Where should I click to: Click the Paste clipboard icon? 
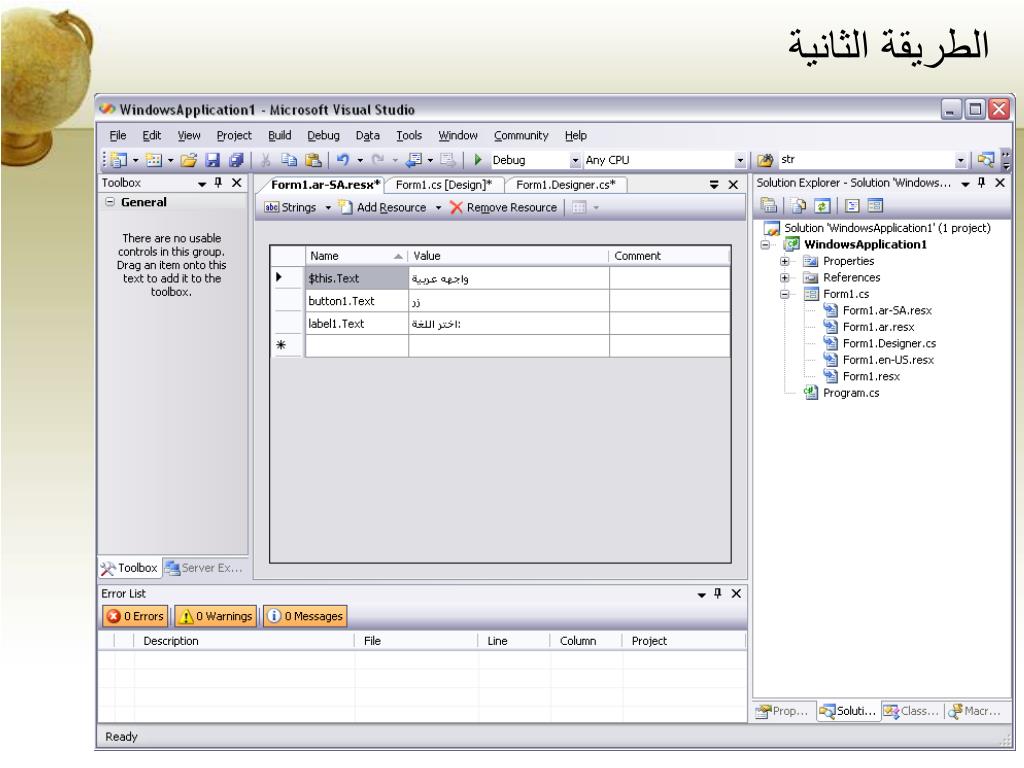pos(313,159)
